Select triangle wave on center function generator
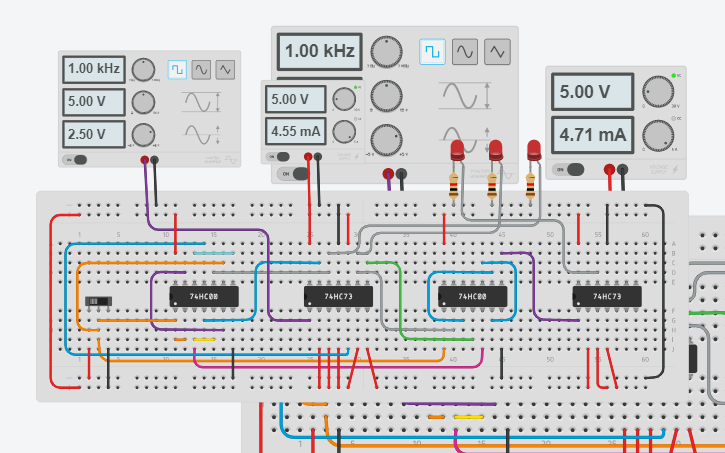Screen dimensions: 725x453 pos(496,51)
